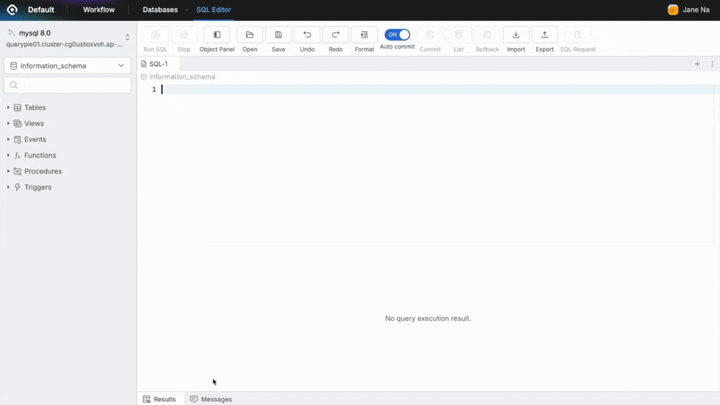Click the Jane Na username
The height and width of the screenshot is (405, 720).
click(x=696, y=10)
